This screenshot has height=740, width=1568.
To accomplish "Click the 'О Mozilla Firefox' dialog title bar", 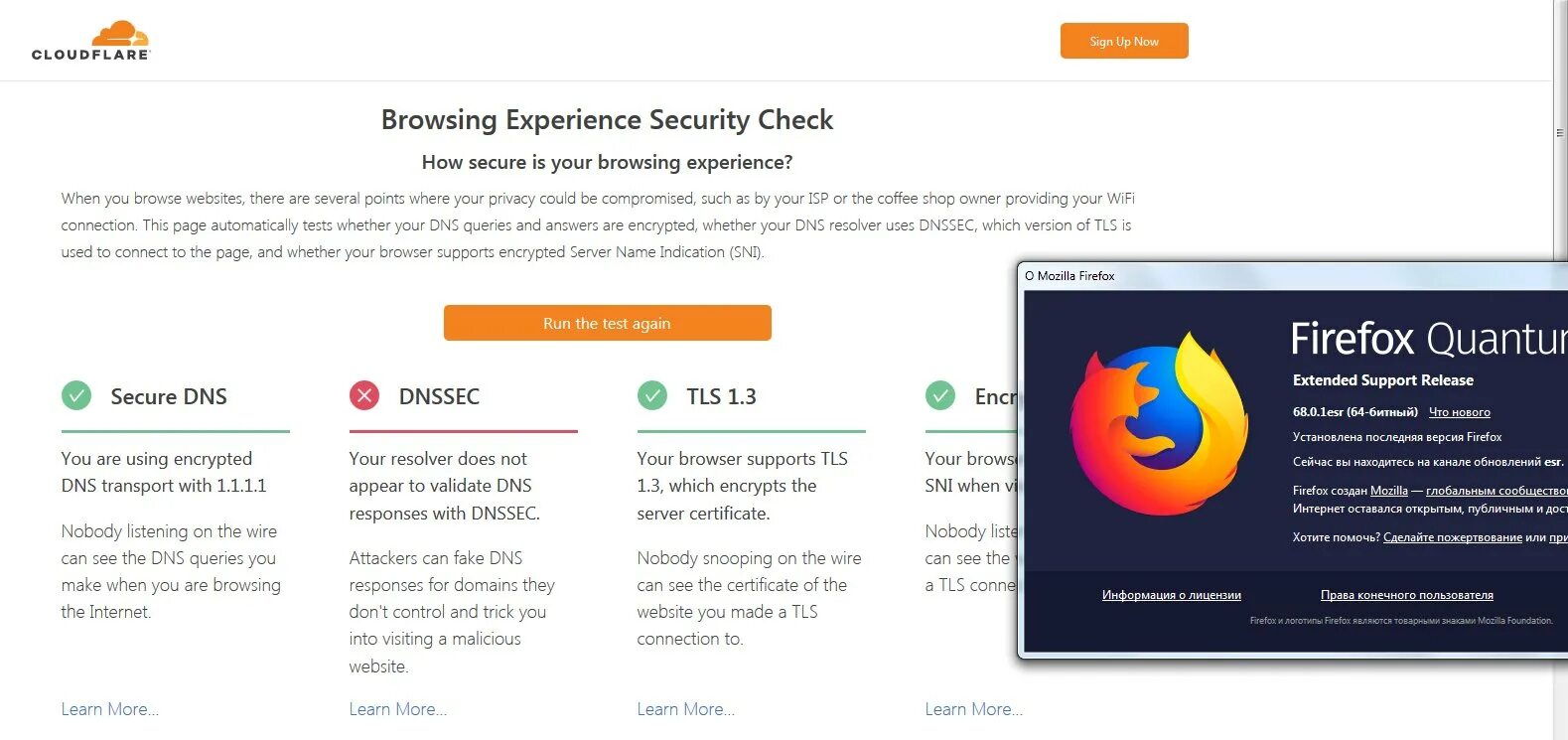I will [x=1293, y=276].
